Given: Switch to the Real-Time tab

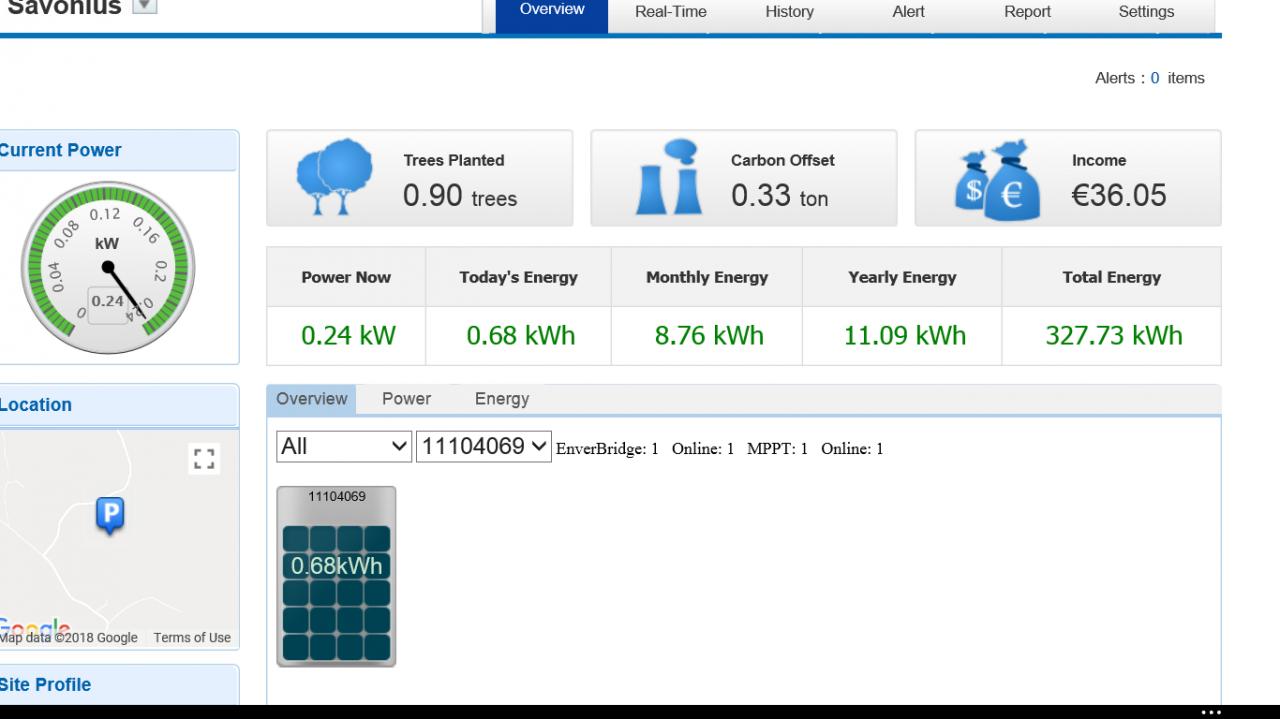Looking at the screenshot, I should [x=671, y=12].
